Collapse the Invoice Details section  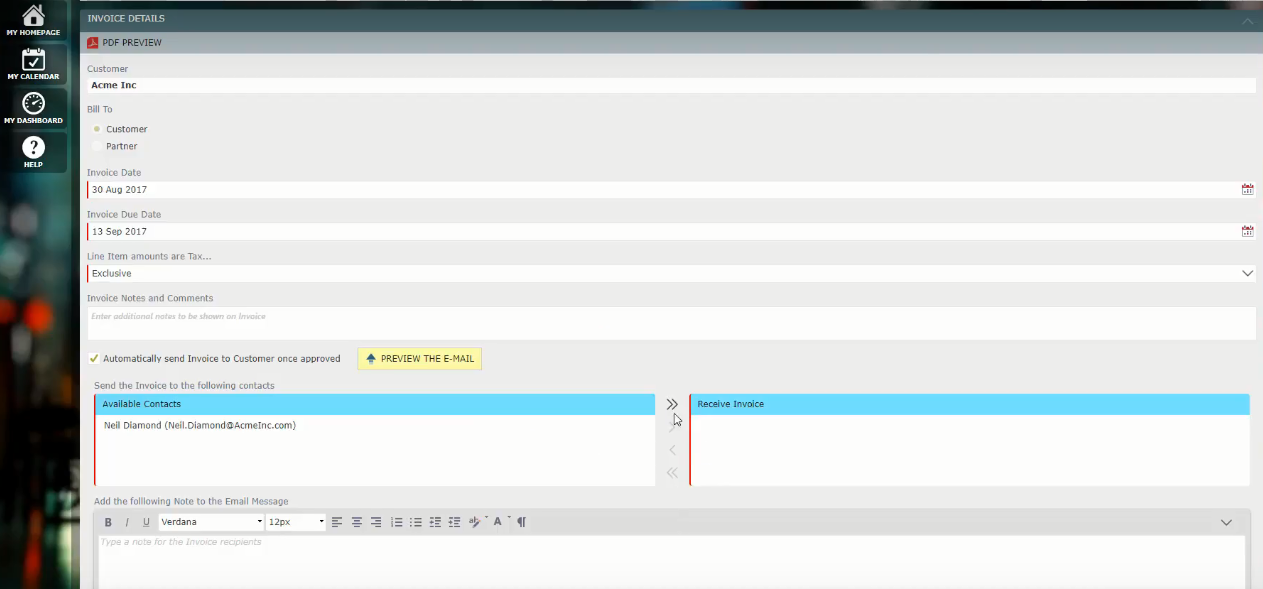coord(1247,20)
